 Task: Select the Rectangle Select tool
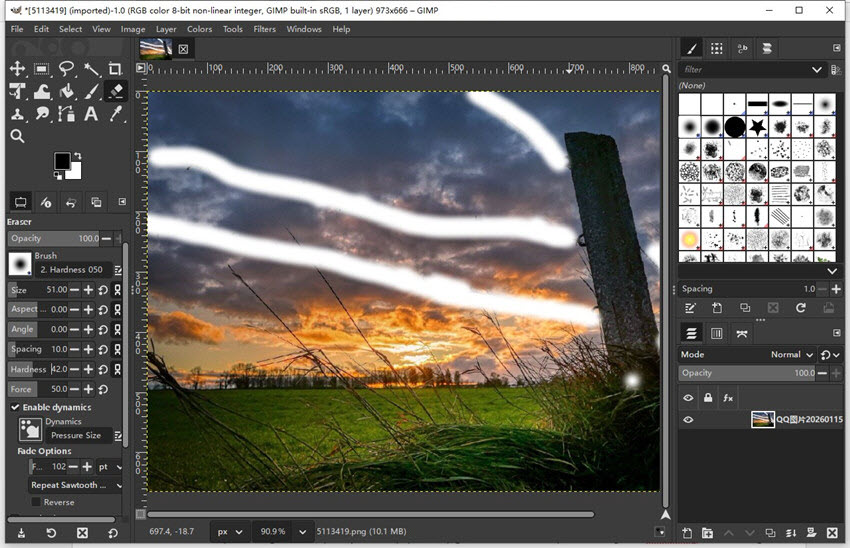click(x=42, y=69)
